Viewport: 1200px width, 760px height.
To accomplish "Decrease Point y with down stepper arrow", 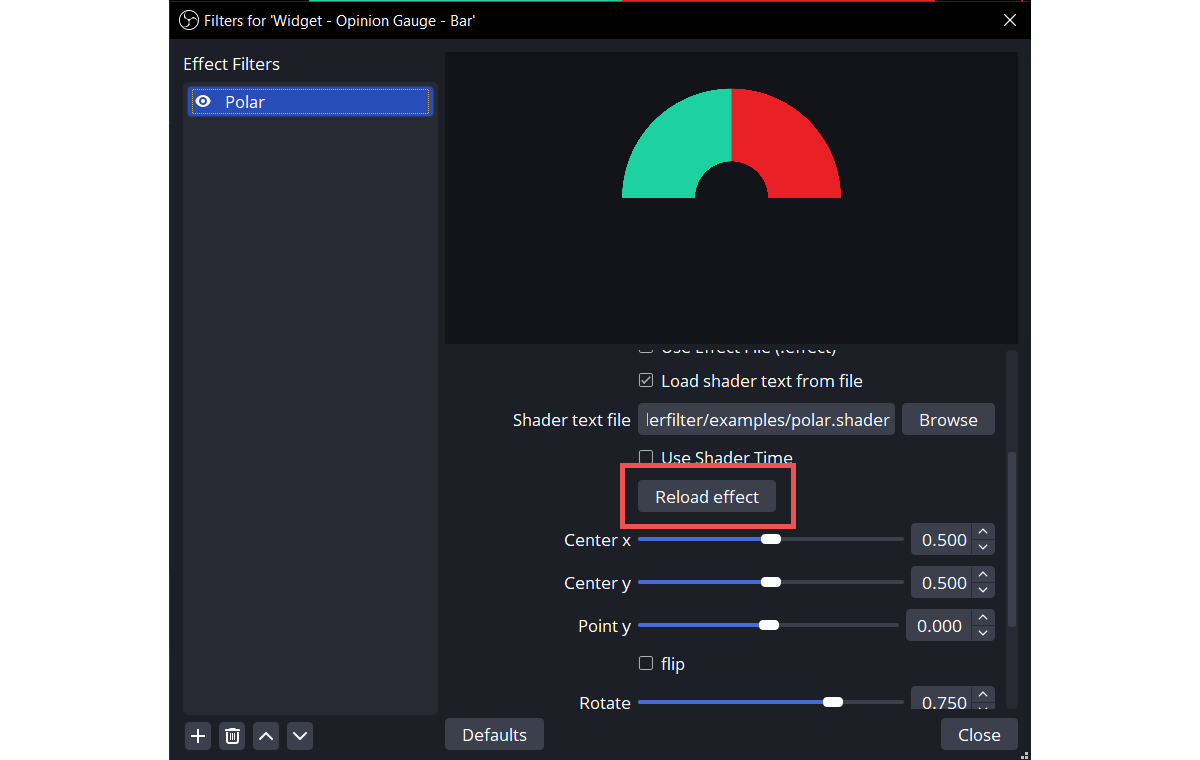I will [x=983, y=634].
